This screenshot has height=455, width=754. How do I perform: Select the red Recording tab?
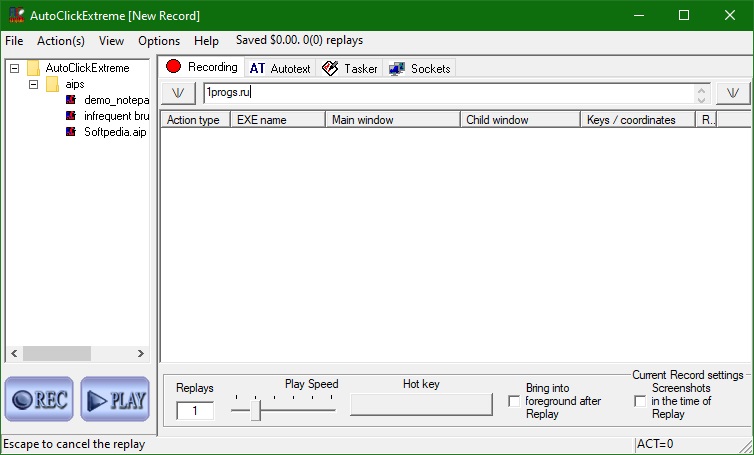(202, 67)
